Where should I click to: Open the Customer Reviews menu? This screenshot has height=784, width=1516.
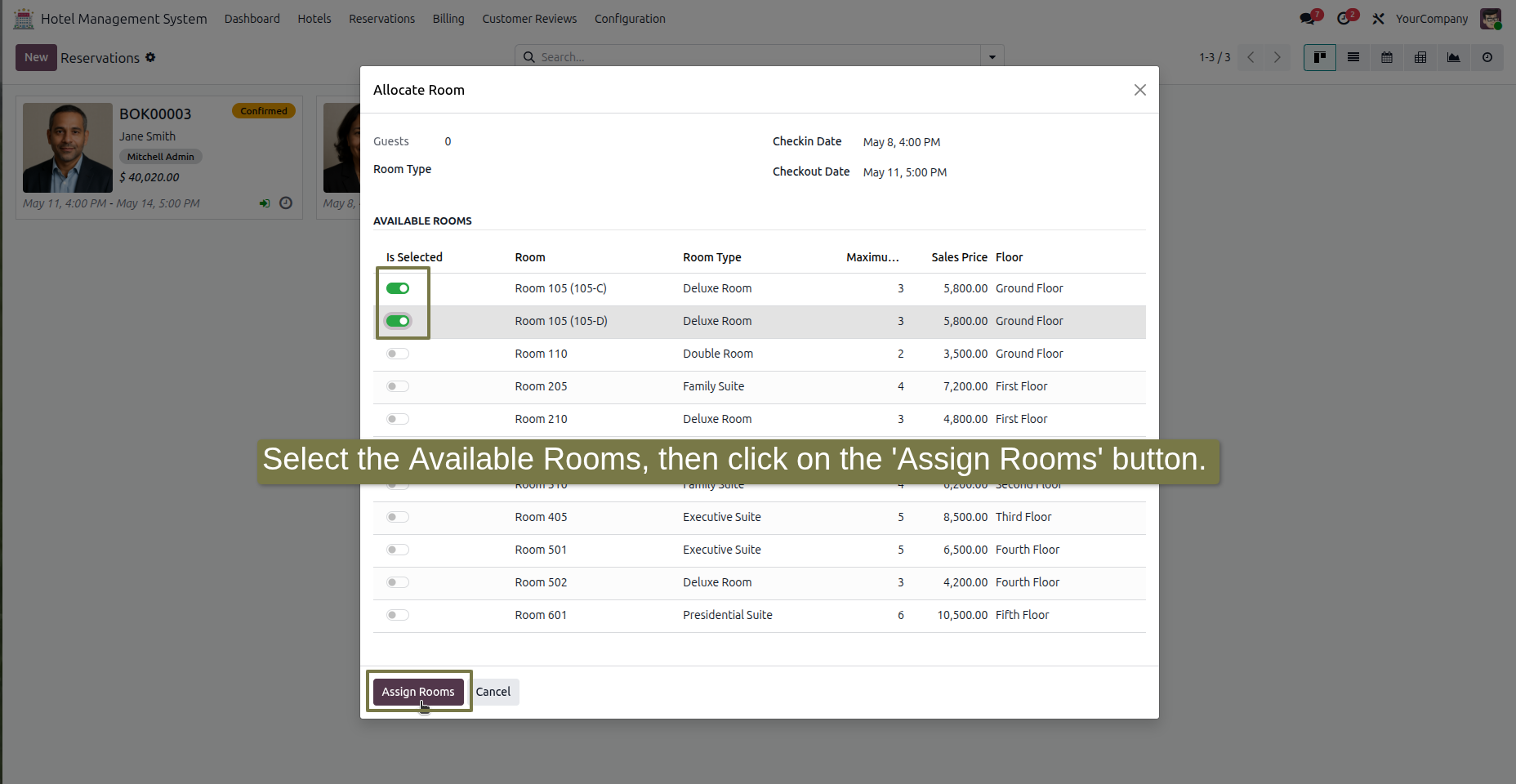point(529,18)
